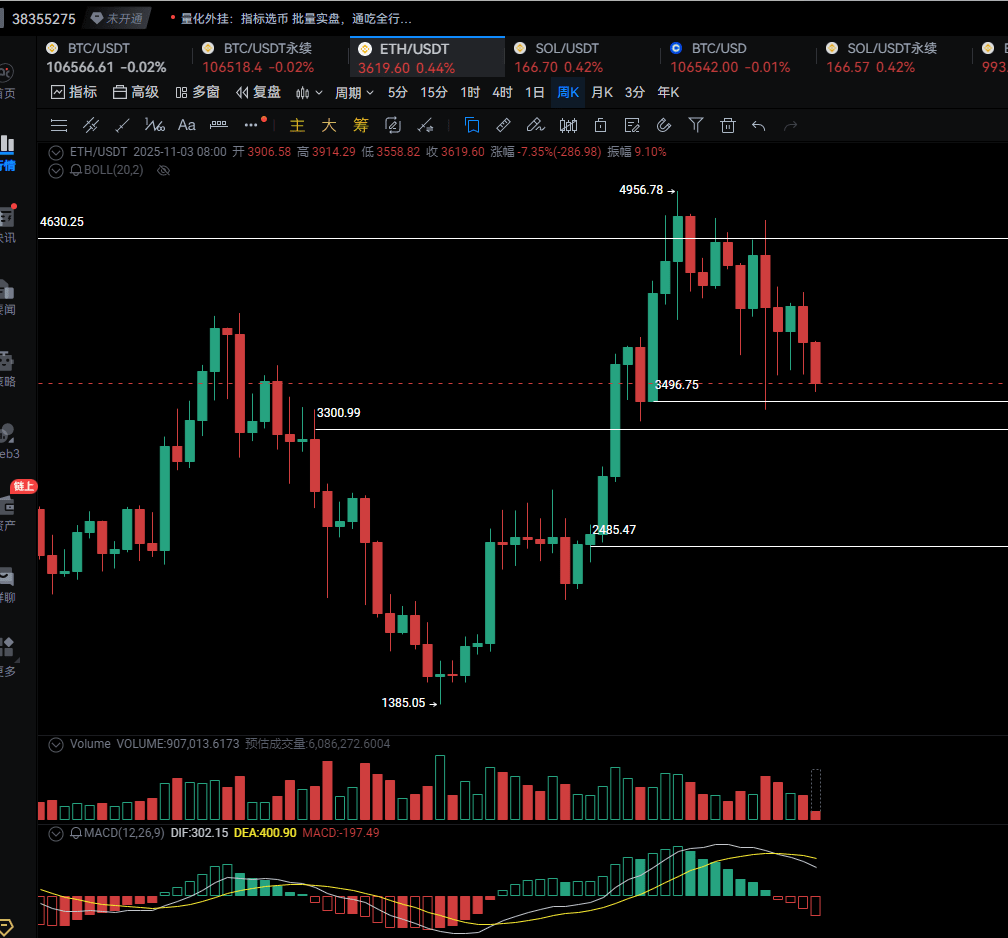Open the 周期 period dropdown
1008x938 pixels.
click(x=354, y=92)
